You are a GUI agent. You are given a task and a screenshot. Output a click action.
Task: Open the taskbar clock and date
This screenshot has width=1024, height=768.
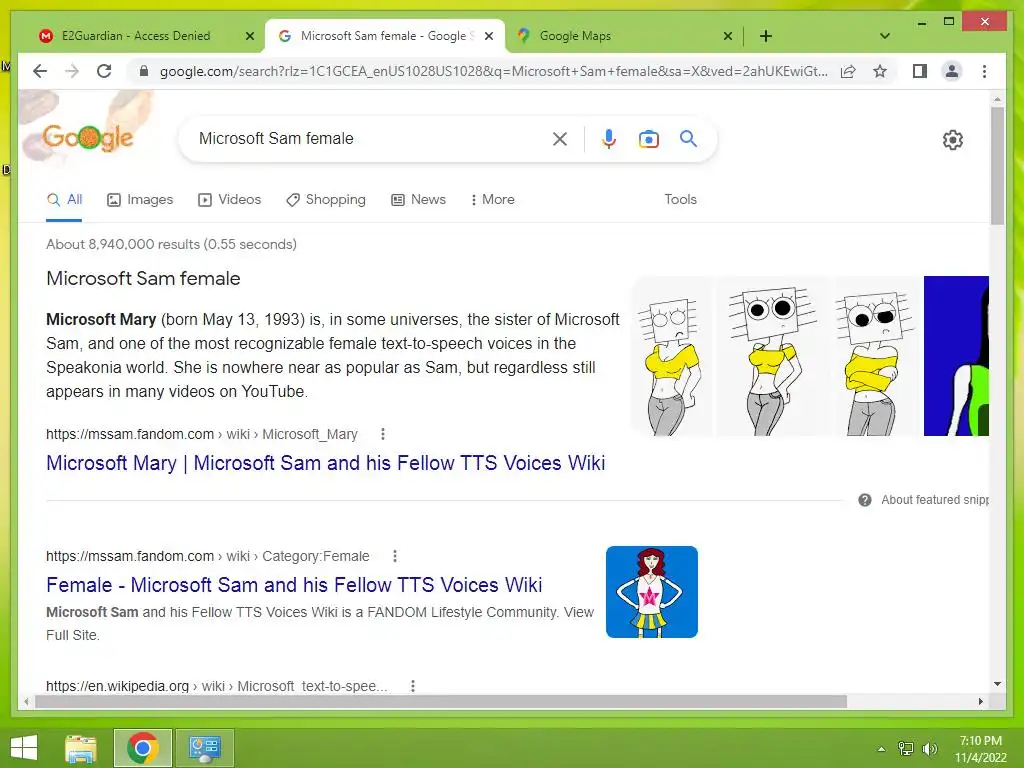coord(980,749)
